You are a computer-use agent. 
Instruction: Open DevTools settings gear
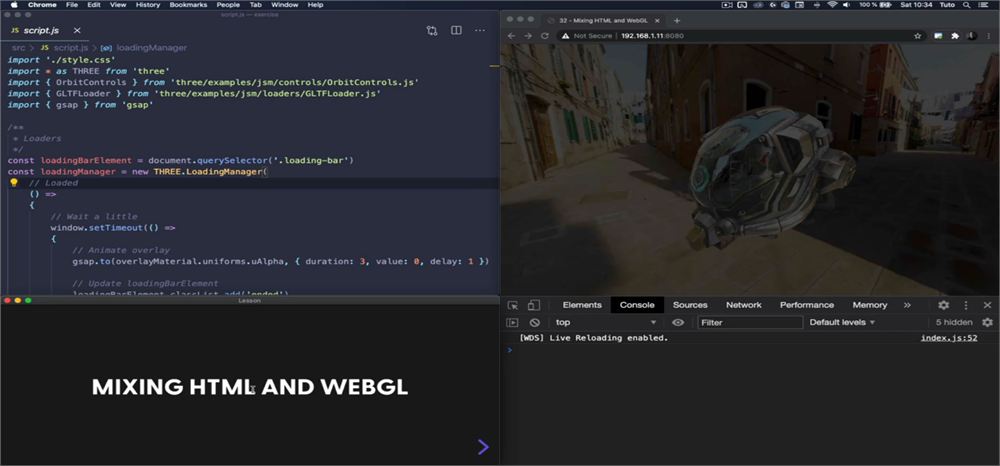tap(943, 305)
